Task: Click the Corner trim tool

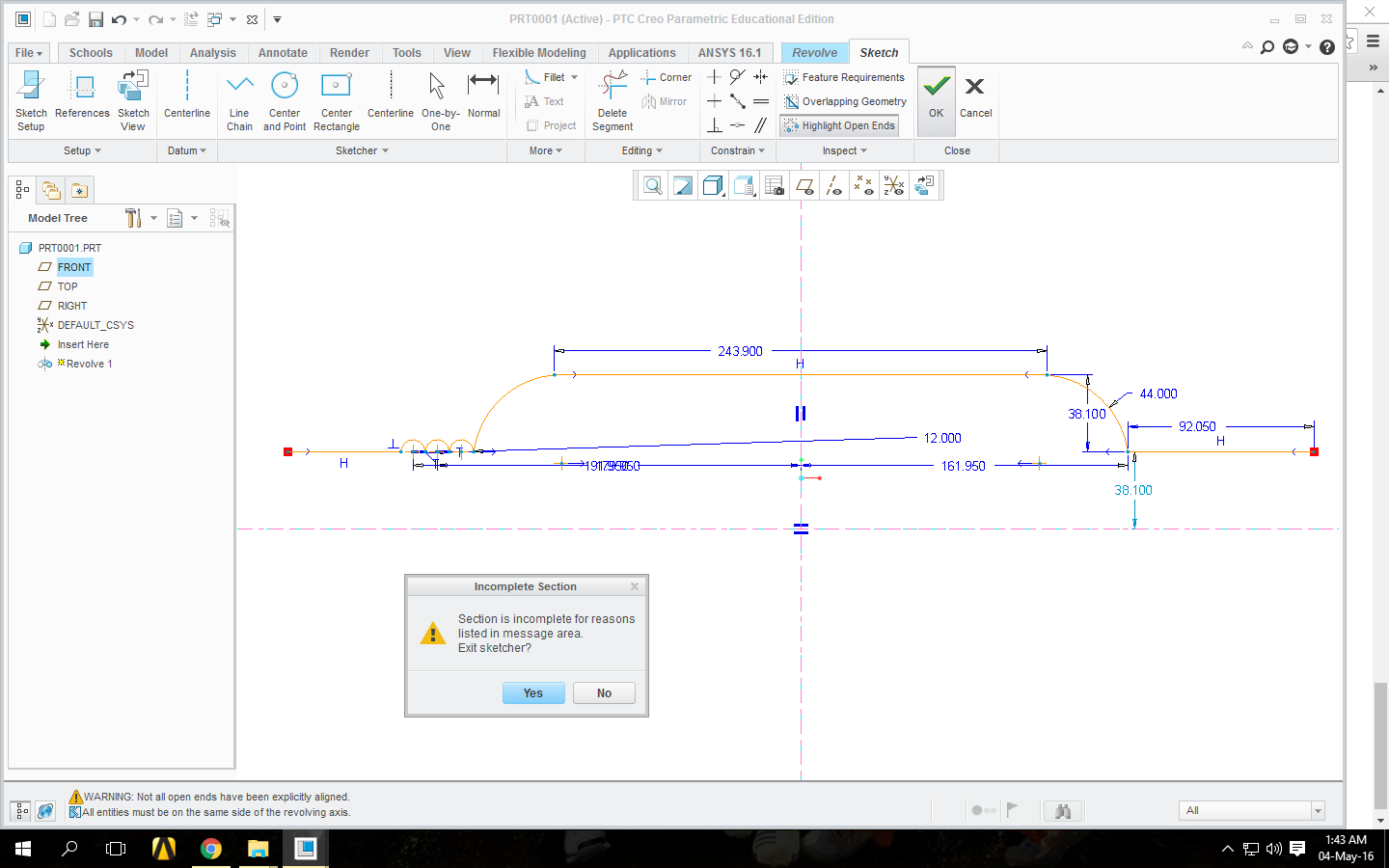Action: point(667,77)
